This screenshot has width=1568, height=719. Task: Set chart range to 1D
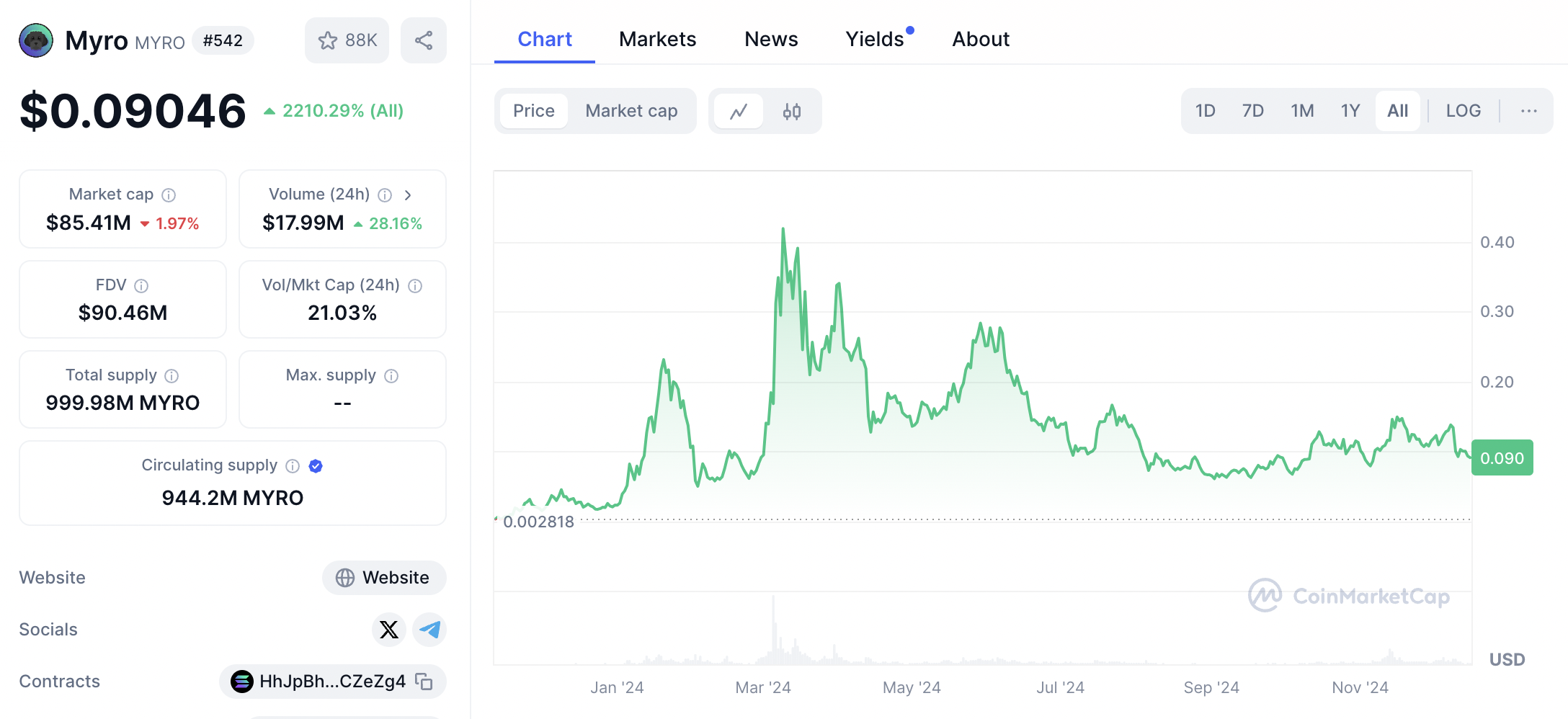point(1206,111)
